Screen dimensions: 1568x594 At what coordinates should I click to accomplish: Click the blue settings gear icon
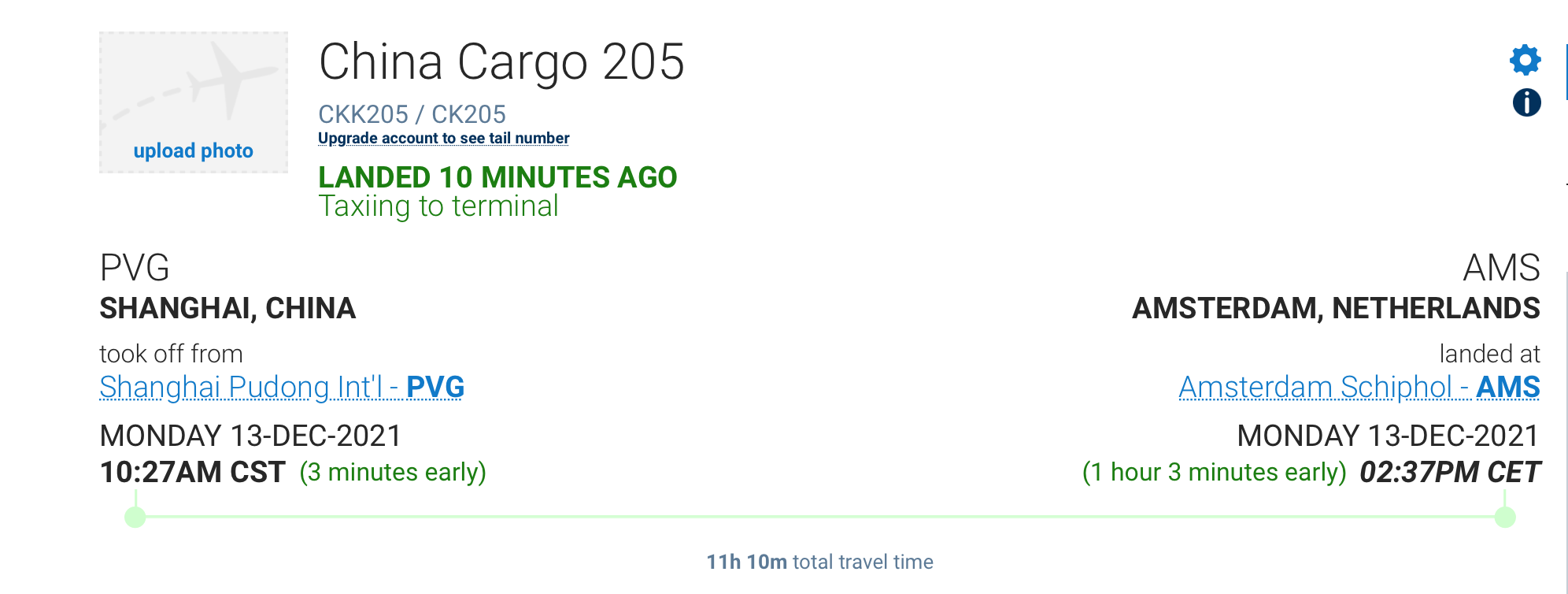[x=1525, y=60]
